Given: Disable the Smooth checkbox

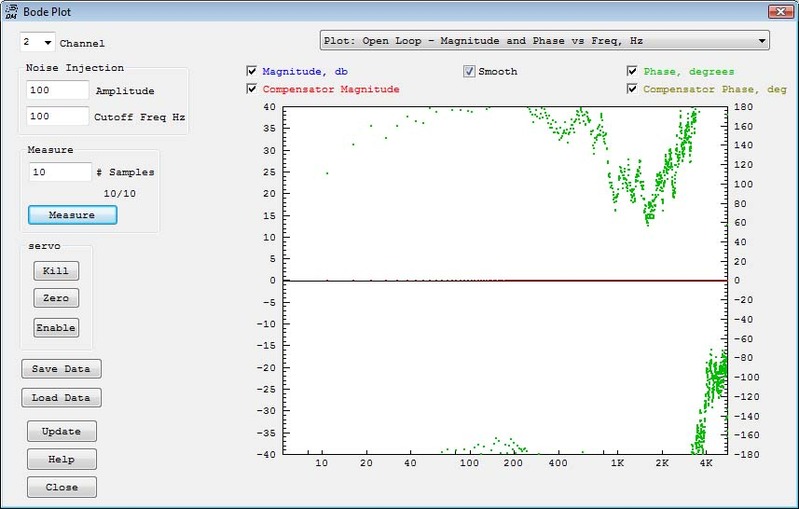Looking at the screenshot, I should pos(469,72).
